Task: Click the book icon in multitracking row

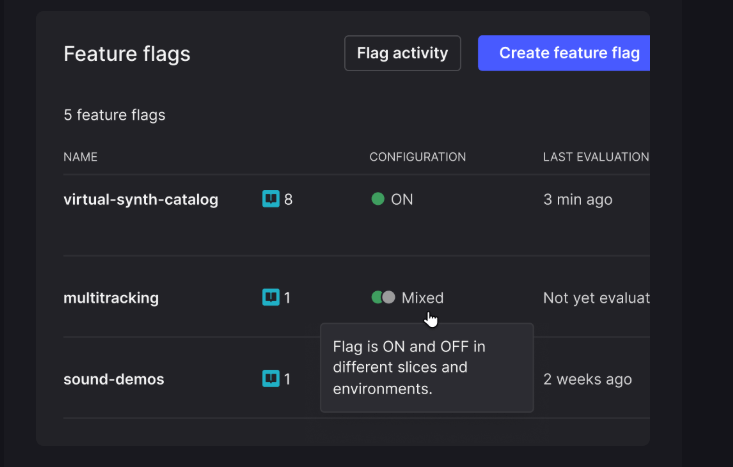Action: click(x=270, y=298)
